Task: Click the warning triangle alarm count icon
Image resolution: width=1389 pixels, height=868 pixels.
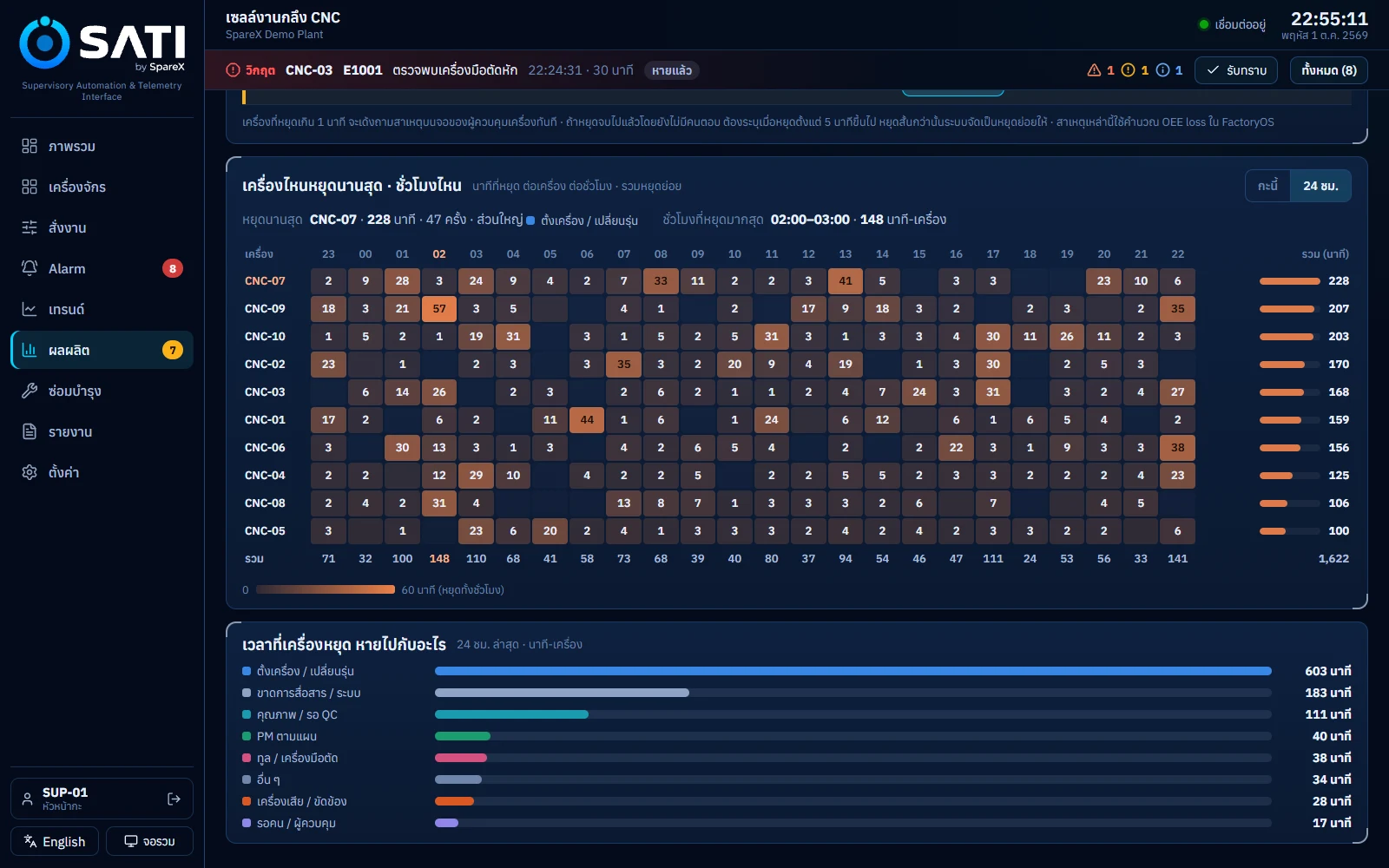Action: [1094, 70]
